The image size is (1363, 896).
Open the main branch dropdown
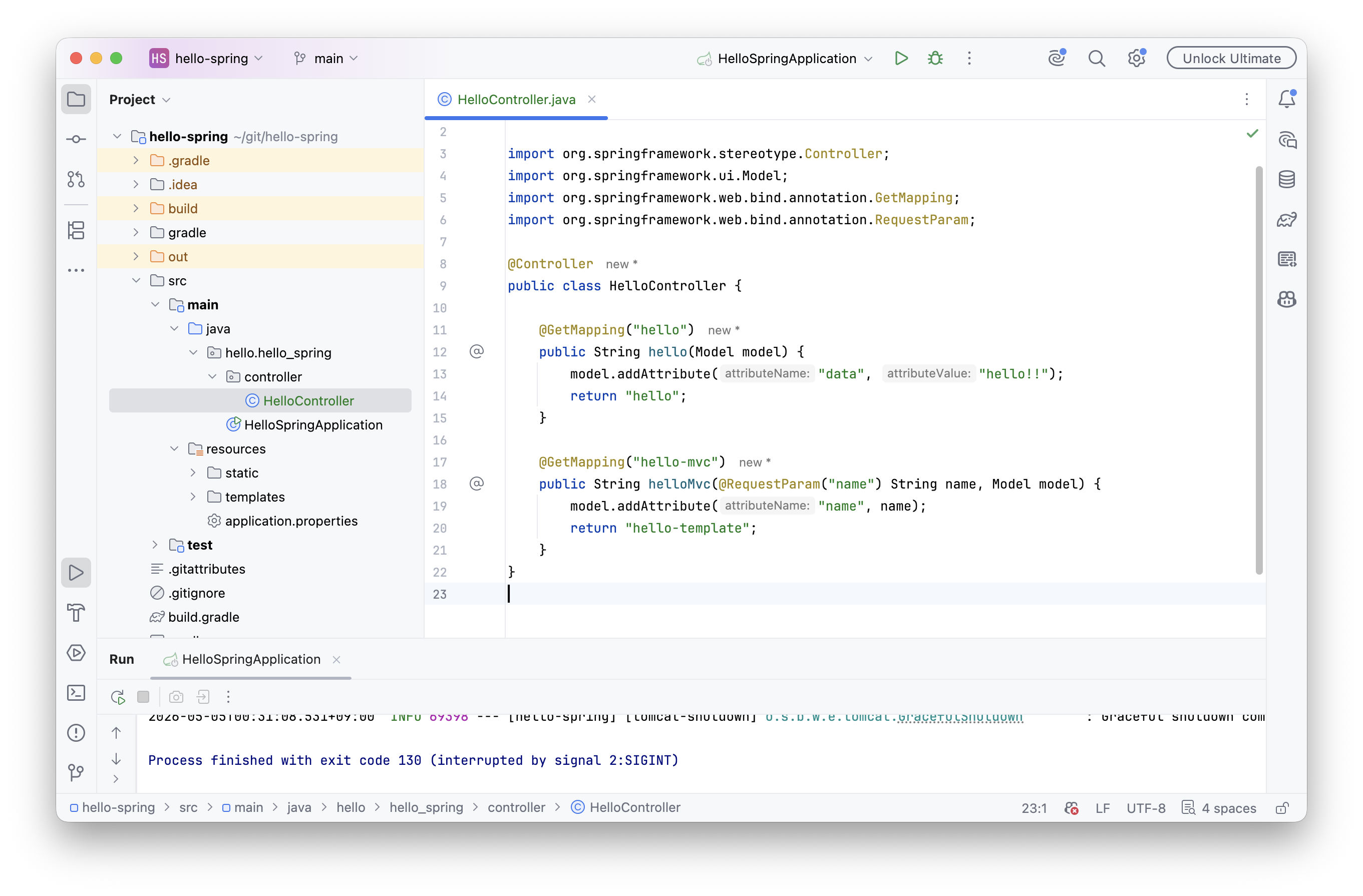coord(326,59)
